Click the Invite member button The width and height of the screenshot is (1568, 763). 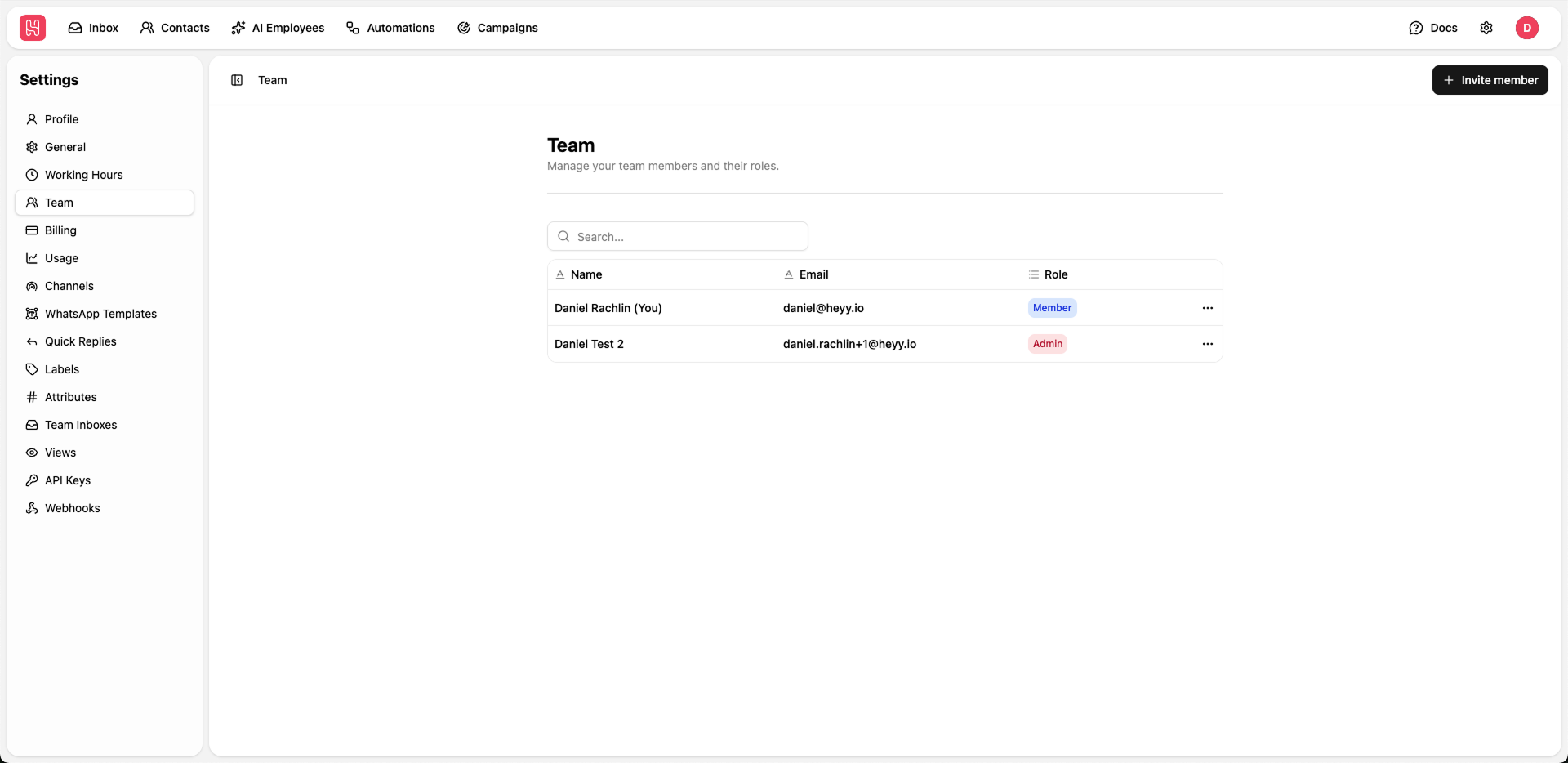pos(1490,79)
